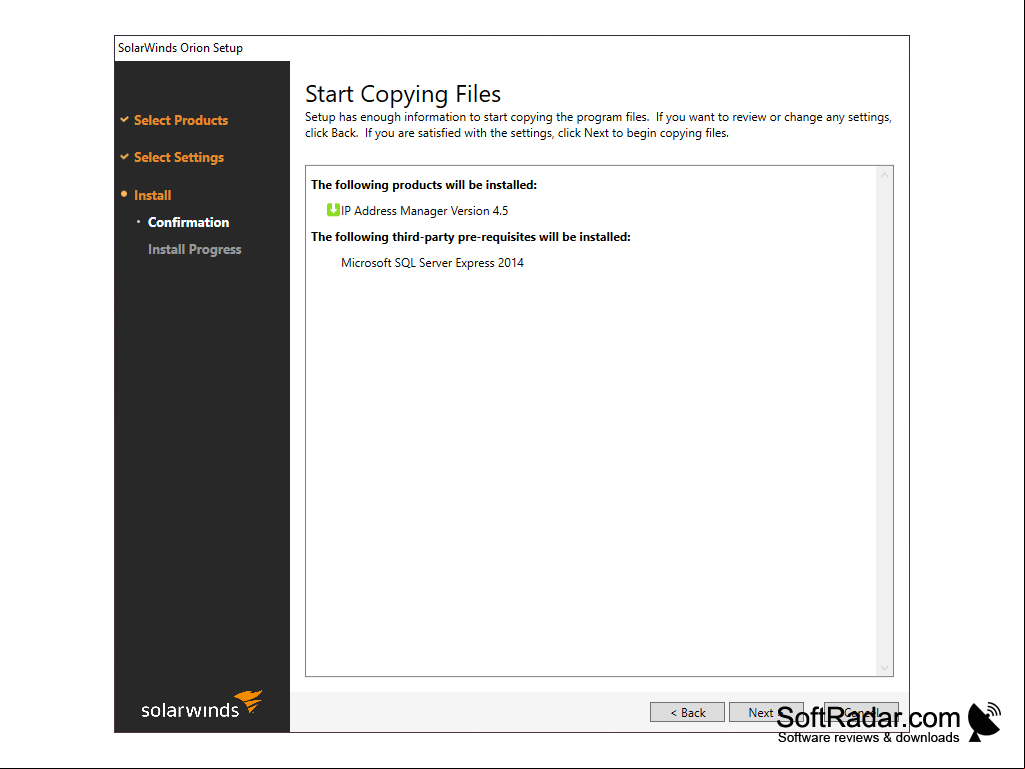Click the 'third-party pre-requisites' heading
The width and height of the screenshot is (1025, 769).
click(x=471, y=237)
